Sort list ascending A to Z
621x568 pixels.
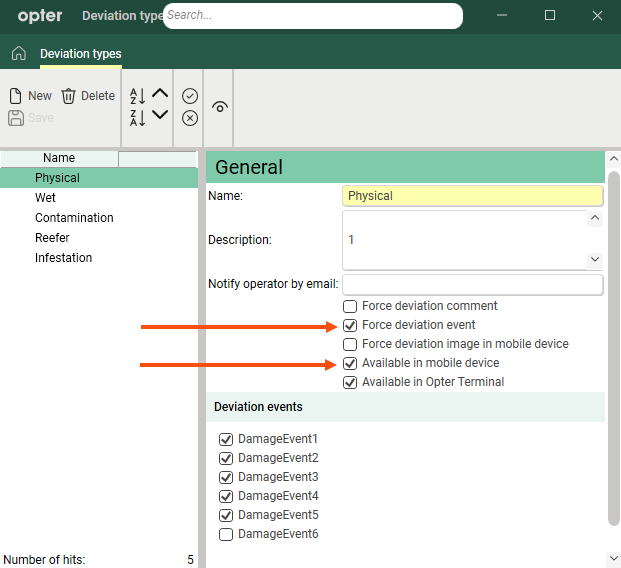(x=138, y=96)
